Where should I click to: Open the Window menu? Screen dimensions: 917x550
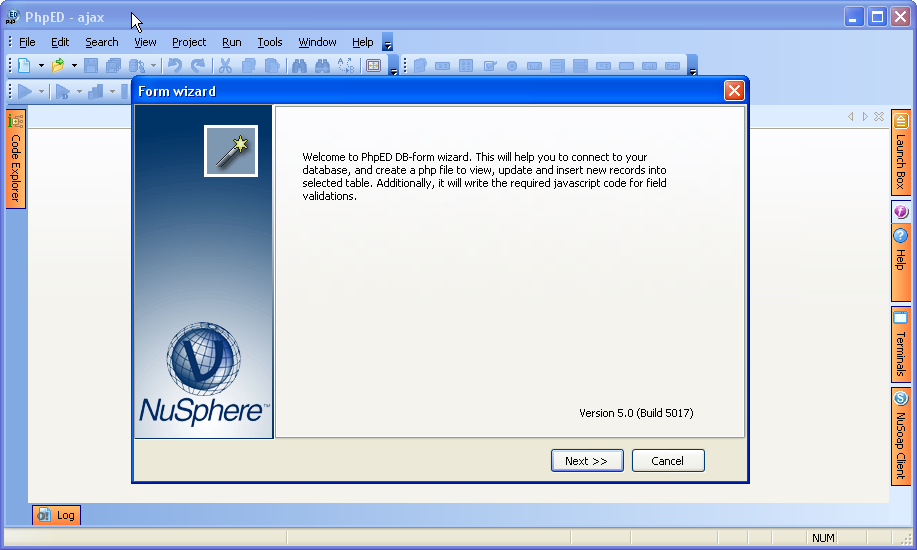pos(317,42)
